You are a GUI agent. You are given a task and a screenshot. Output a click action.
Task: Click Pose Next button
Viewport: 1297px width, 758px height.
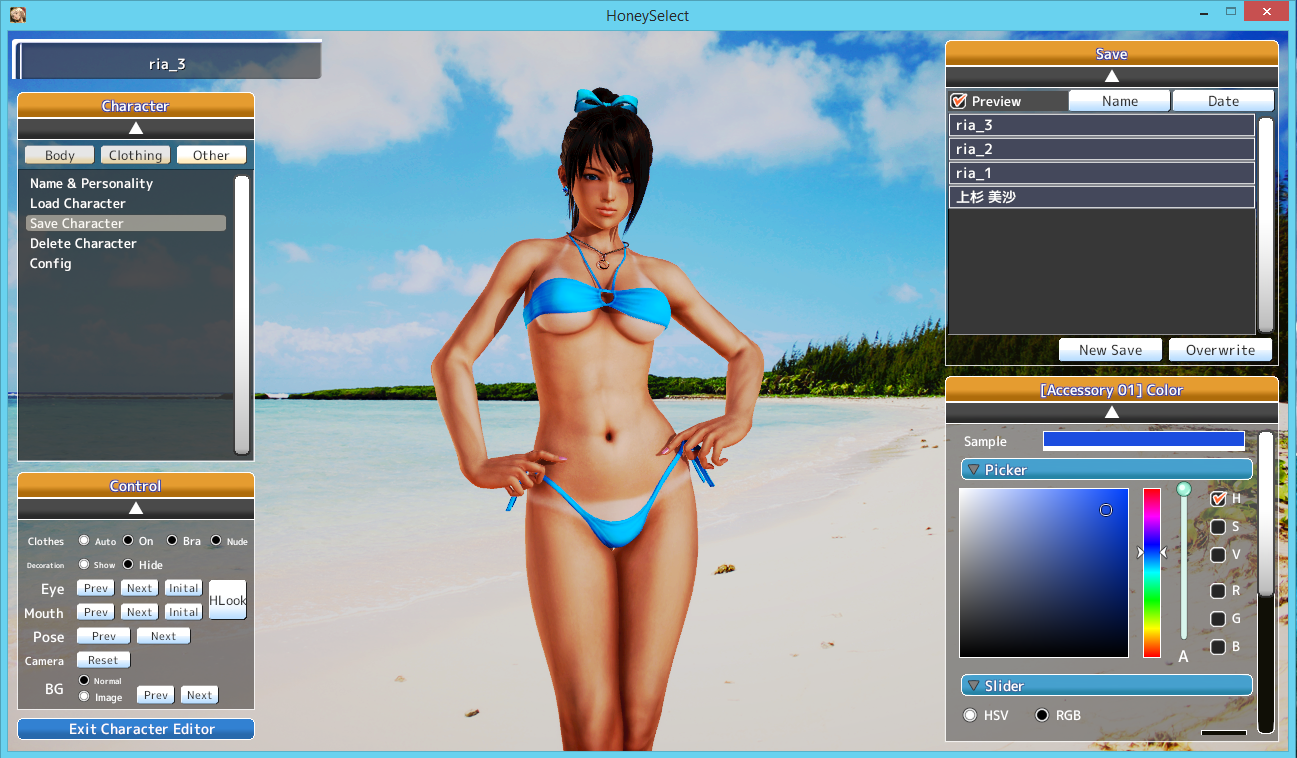pos(164,636)
